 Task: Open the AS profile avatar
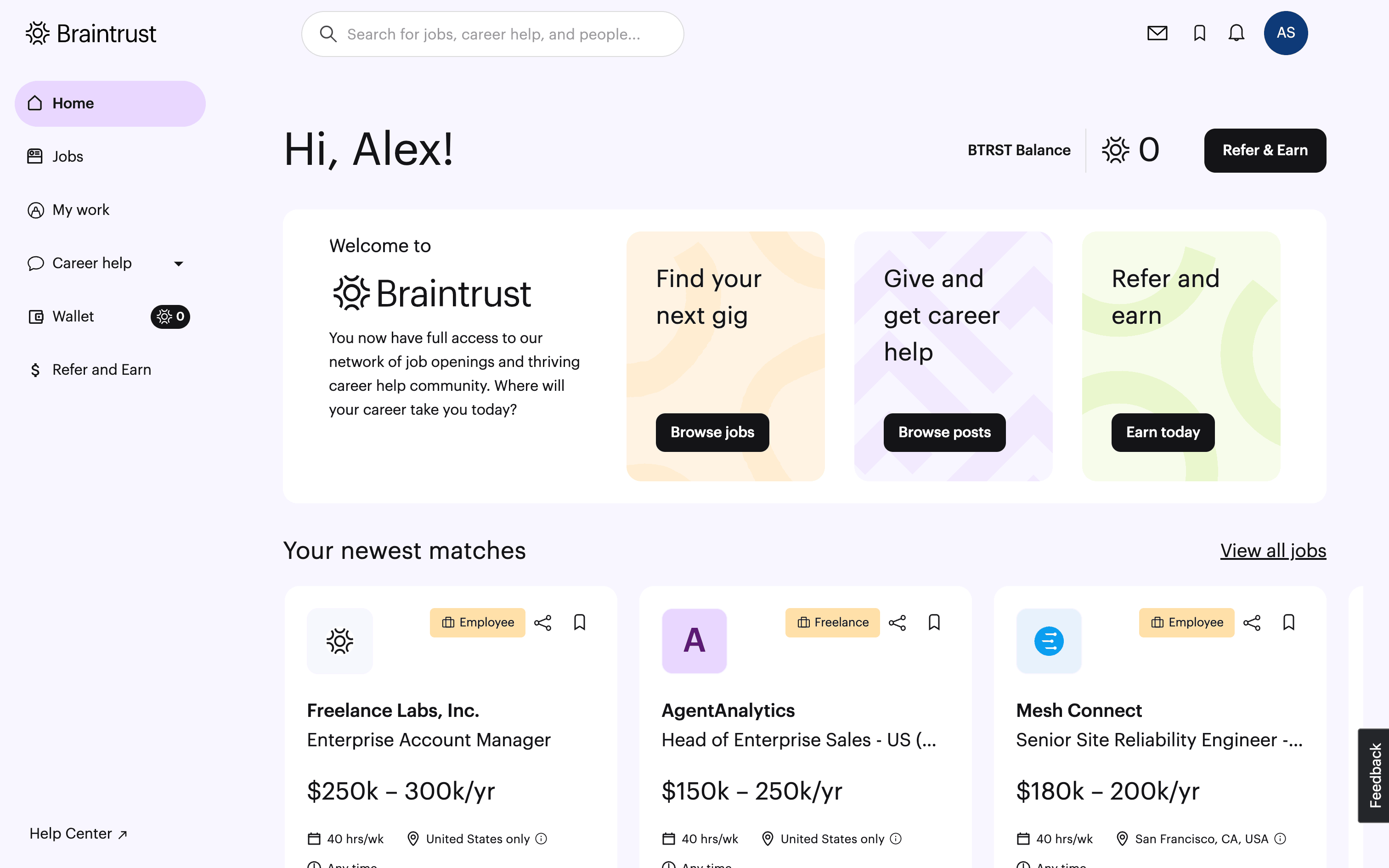click(x=1286, y=33)
